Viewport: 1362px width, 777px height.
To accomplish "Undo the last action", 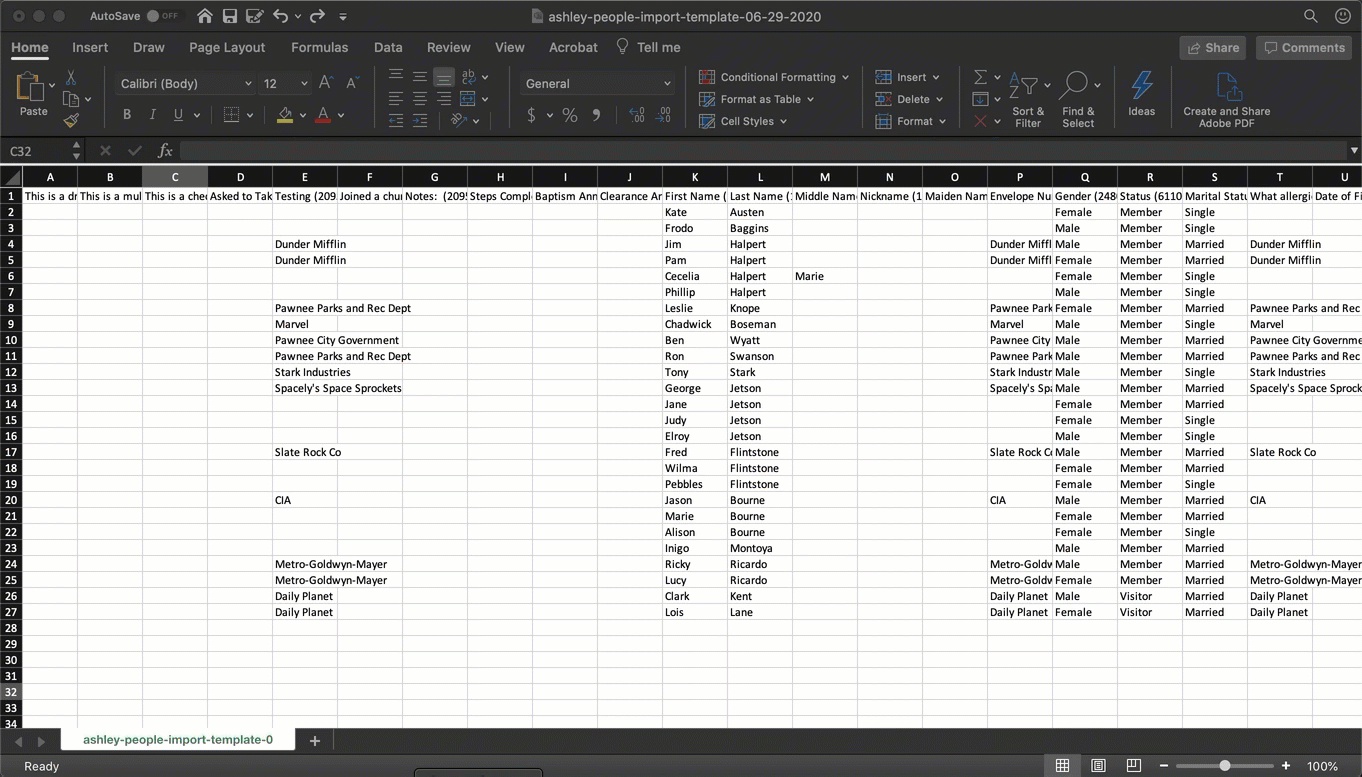I will (x=281, y=16).
